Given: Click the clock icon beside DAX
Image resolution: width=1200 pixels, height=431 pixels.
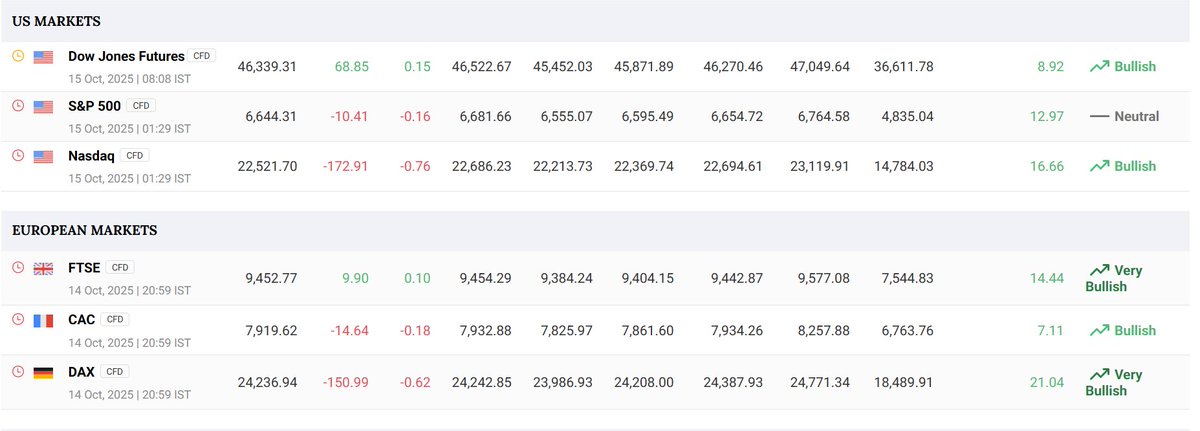Looking at the screenshot, I should pos(17,371).
